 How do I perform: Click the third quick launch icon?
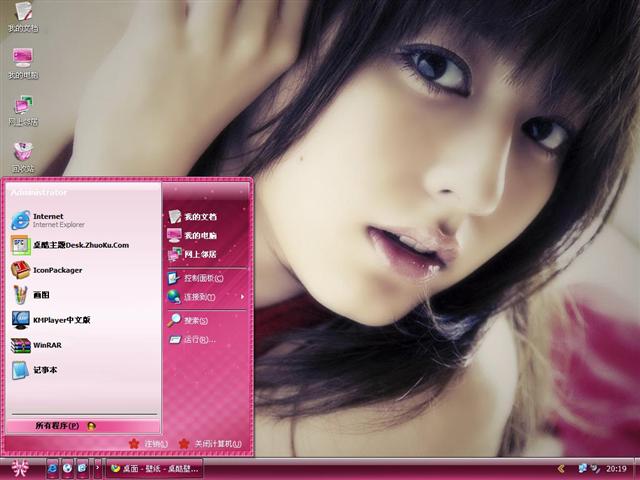82,468
